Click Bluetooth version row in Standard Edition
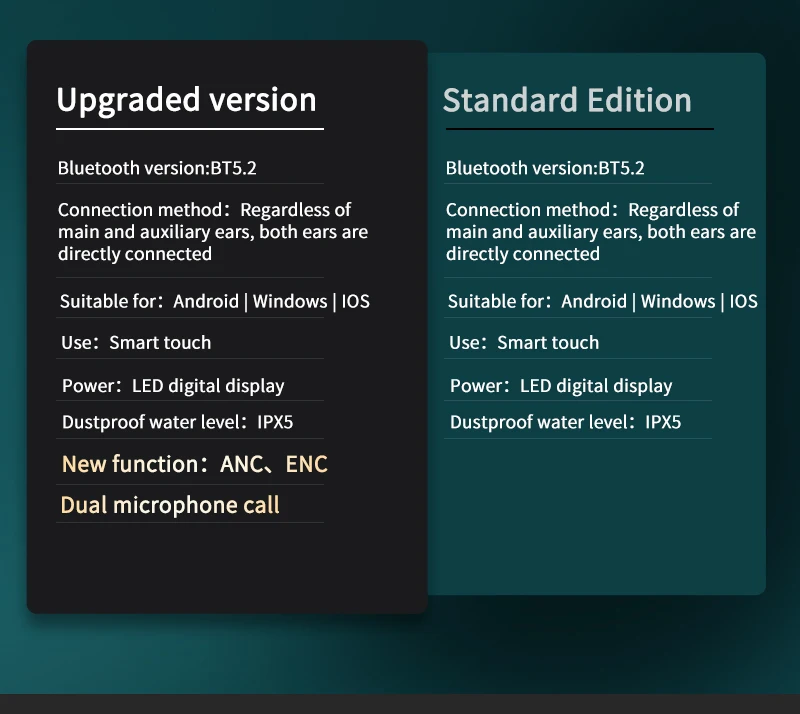 [545, 168]
